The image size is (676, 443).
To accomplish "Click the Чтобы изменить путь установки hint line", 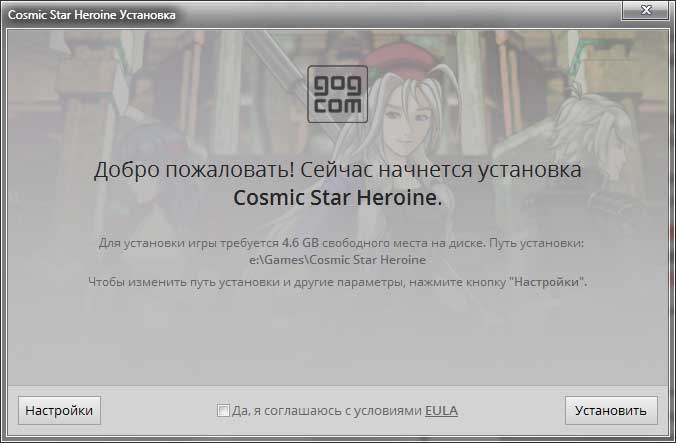I will point(338,282).
